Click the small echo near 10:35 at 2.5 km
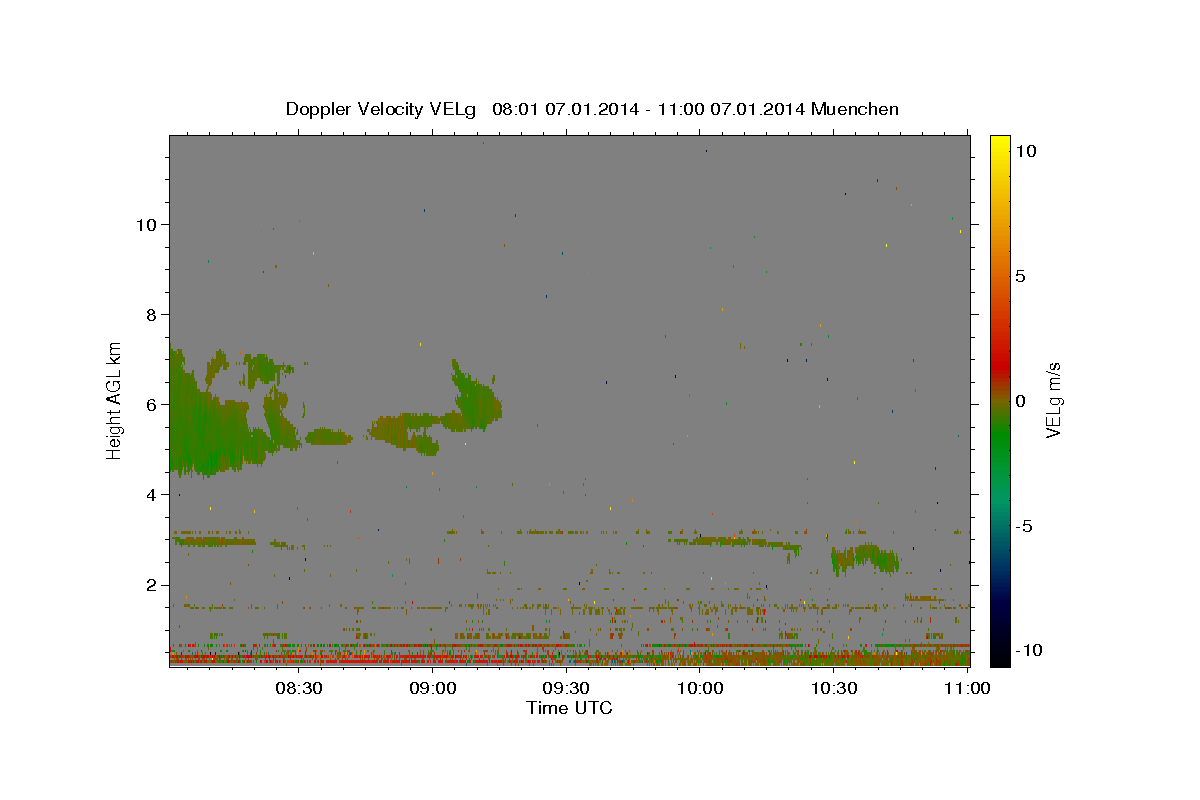The height and width of the screenshot is (800, 1200). [865, 558]
